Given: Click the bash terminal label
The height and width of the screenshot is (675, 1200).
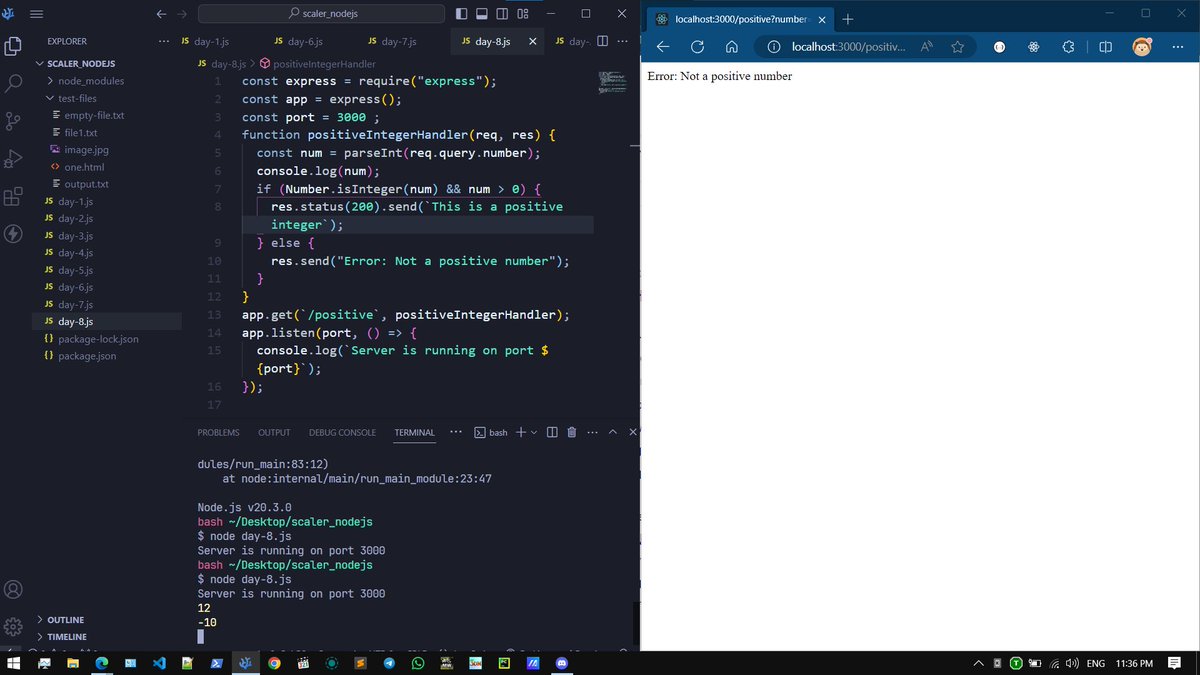Looking at the screenshot, I should click(x=490, y=432).
